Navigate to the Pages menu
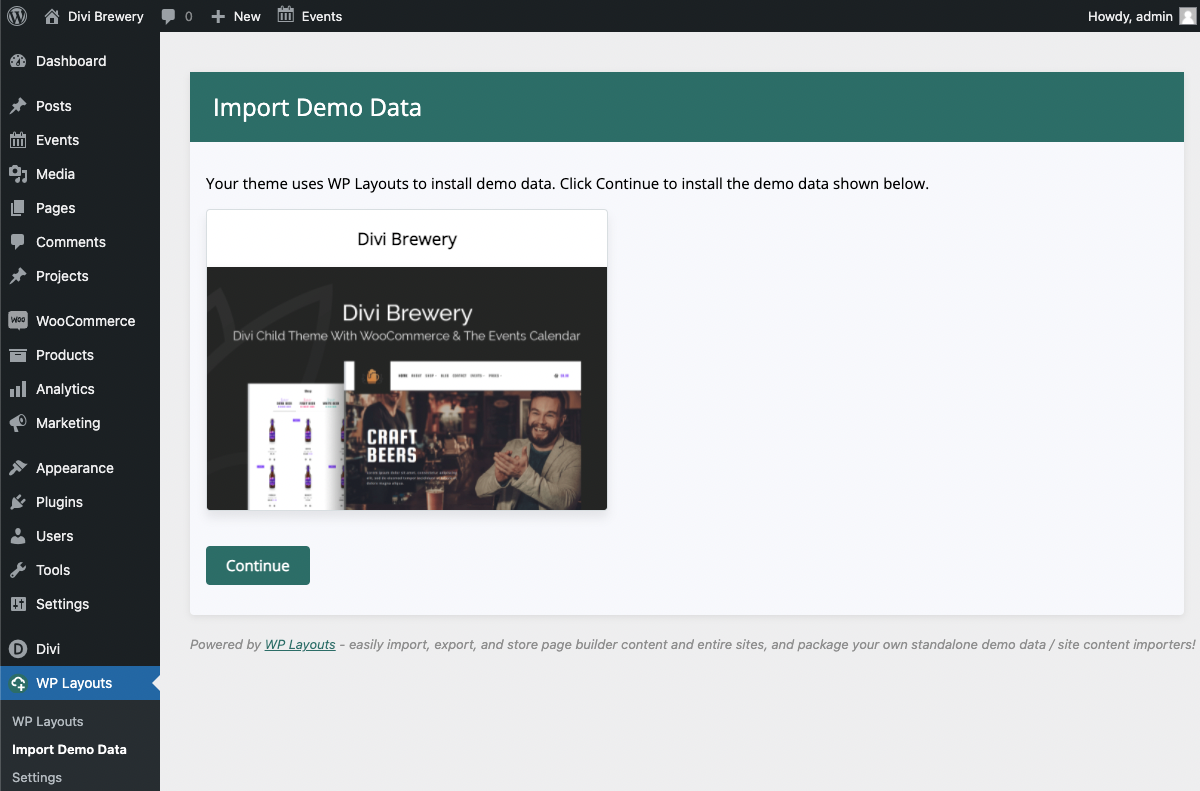Image resolution: width=1200 pixels, height=791 pixels. point(80,208)
